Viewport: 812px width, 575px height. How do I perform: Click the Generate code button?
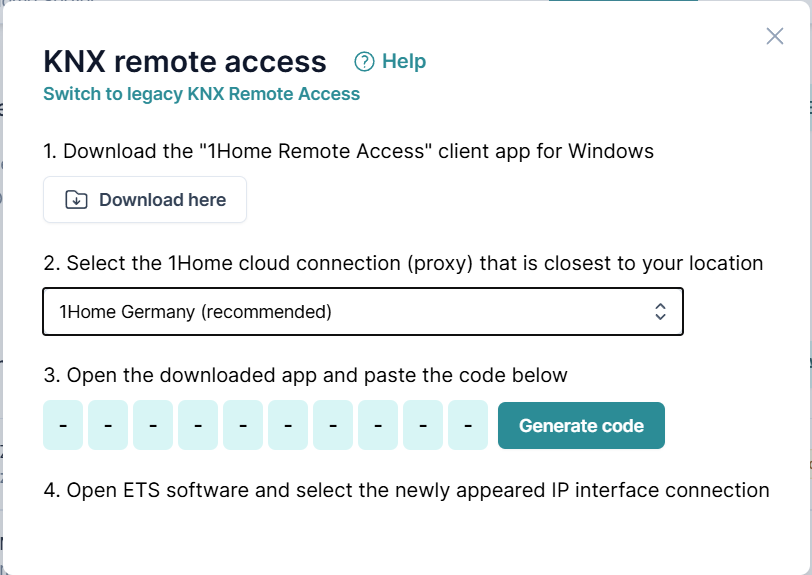click(x=581, y=426)
